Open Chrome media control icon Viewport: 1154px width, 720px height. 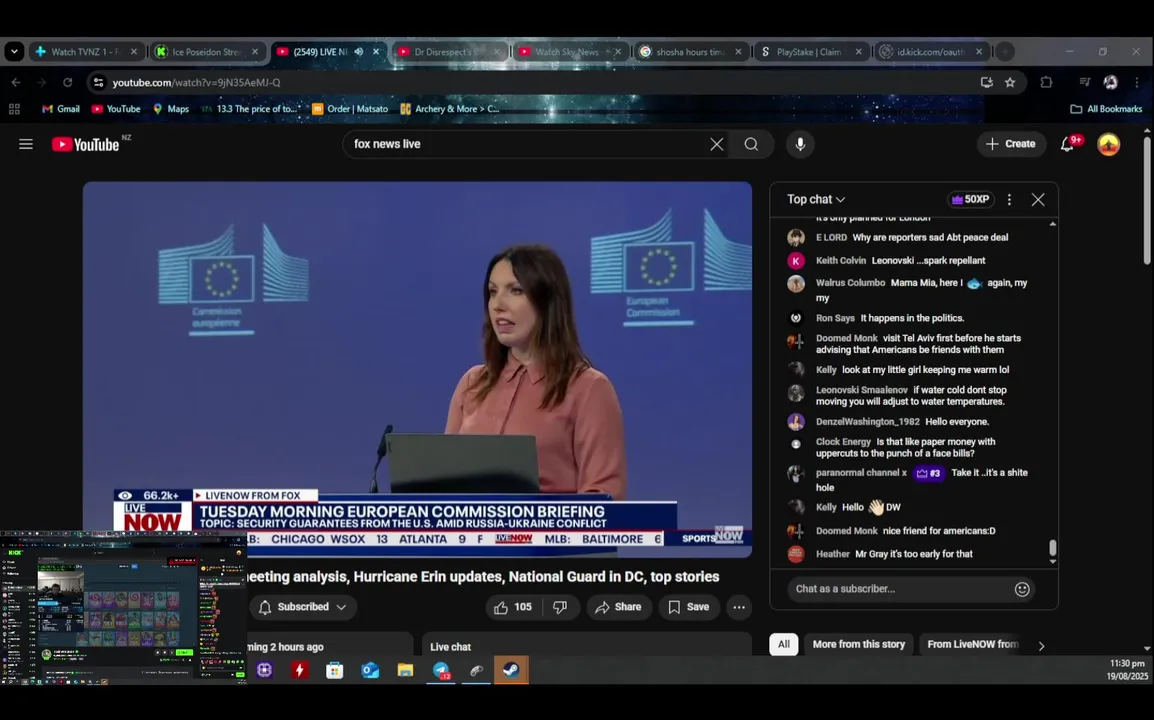1084,82
